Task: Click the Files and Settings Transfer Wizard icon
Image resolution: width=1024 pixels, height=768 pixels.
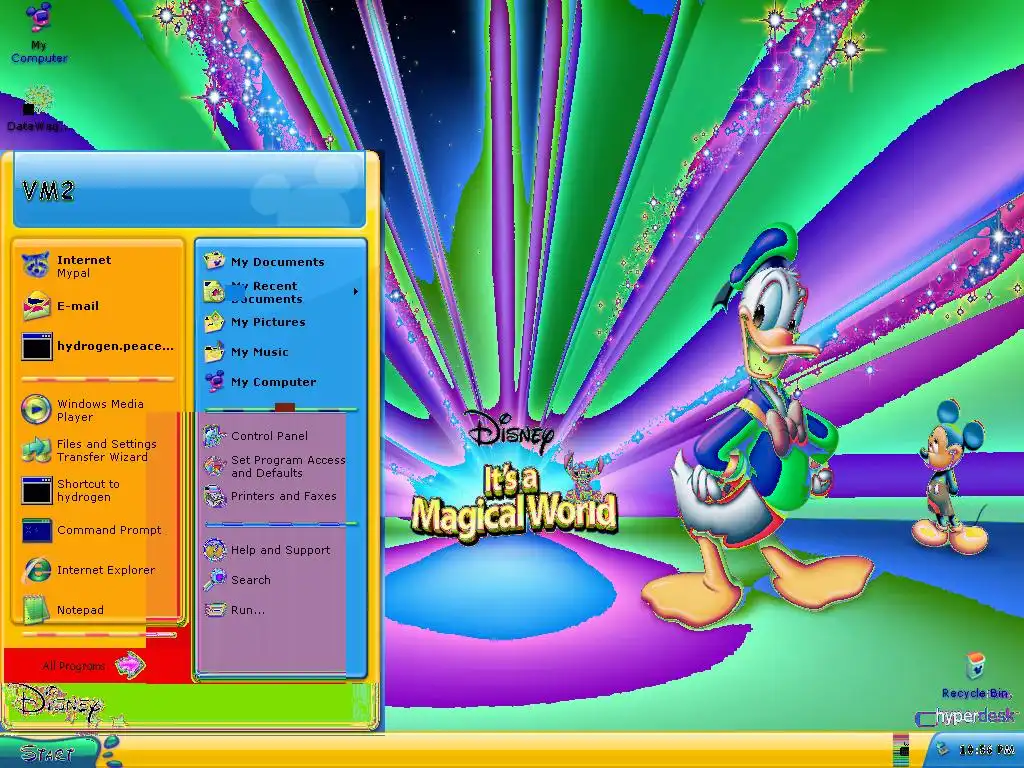Action: 36,449
